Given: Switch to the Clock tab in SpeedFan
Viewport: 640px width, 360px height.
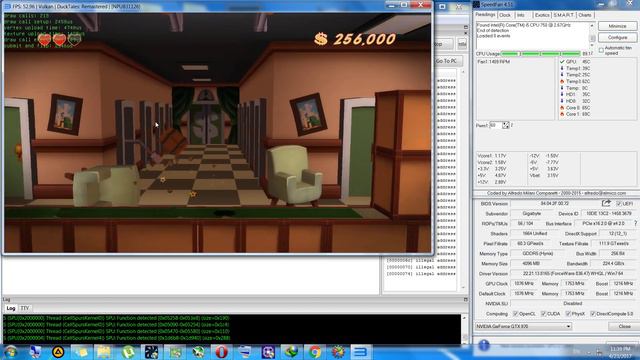Looking at the screenshot, I should tap(505, 15).
